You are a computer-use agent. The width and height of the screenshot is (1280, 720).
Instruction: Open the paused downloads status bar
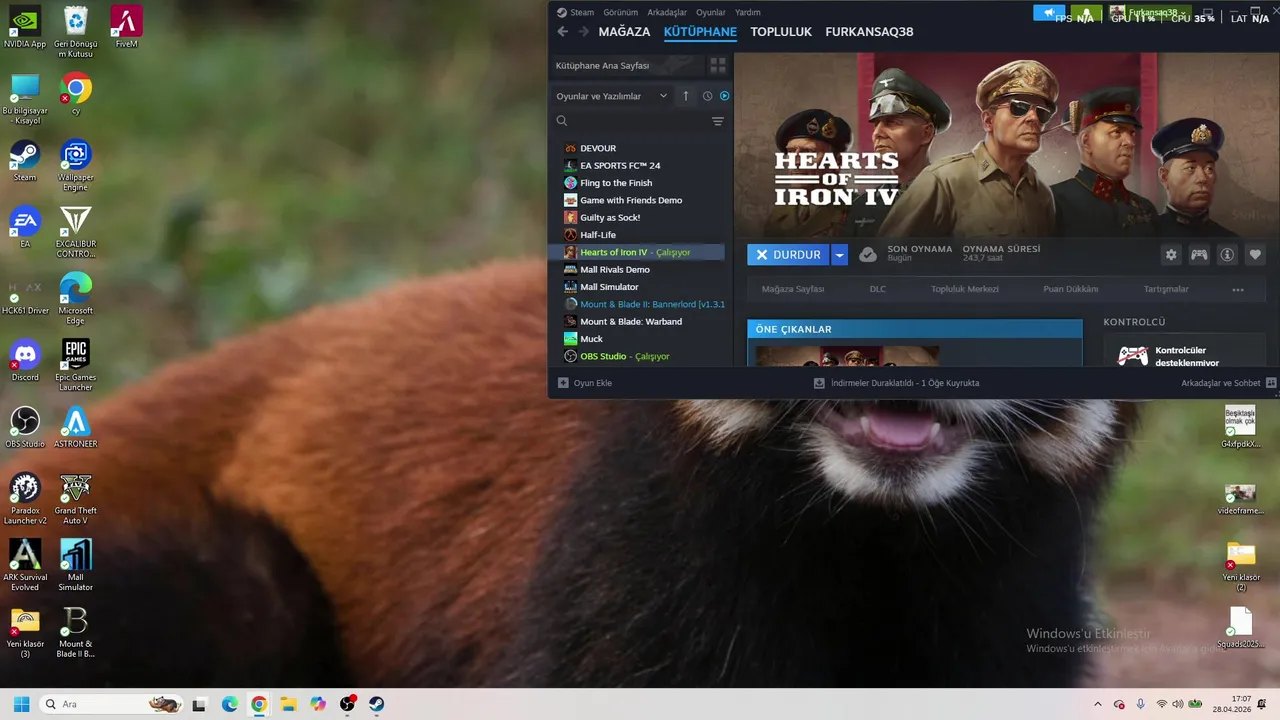(896, 383)
